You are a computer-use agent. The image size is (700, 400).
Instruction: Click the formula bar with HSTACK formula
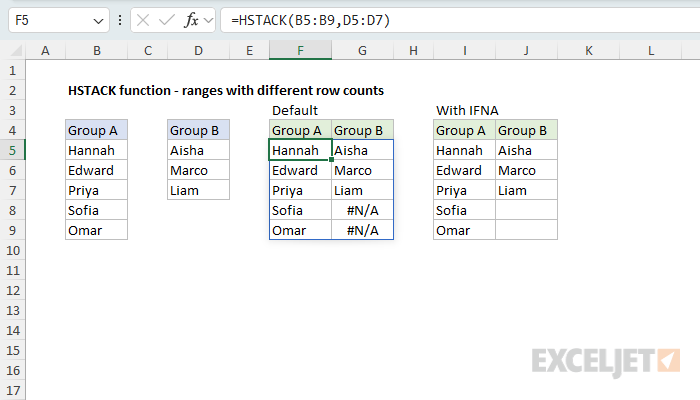460,20
